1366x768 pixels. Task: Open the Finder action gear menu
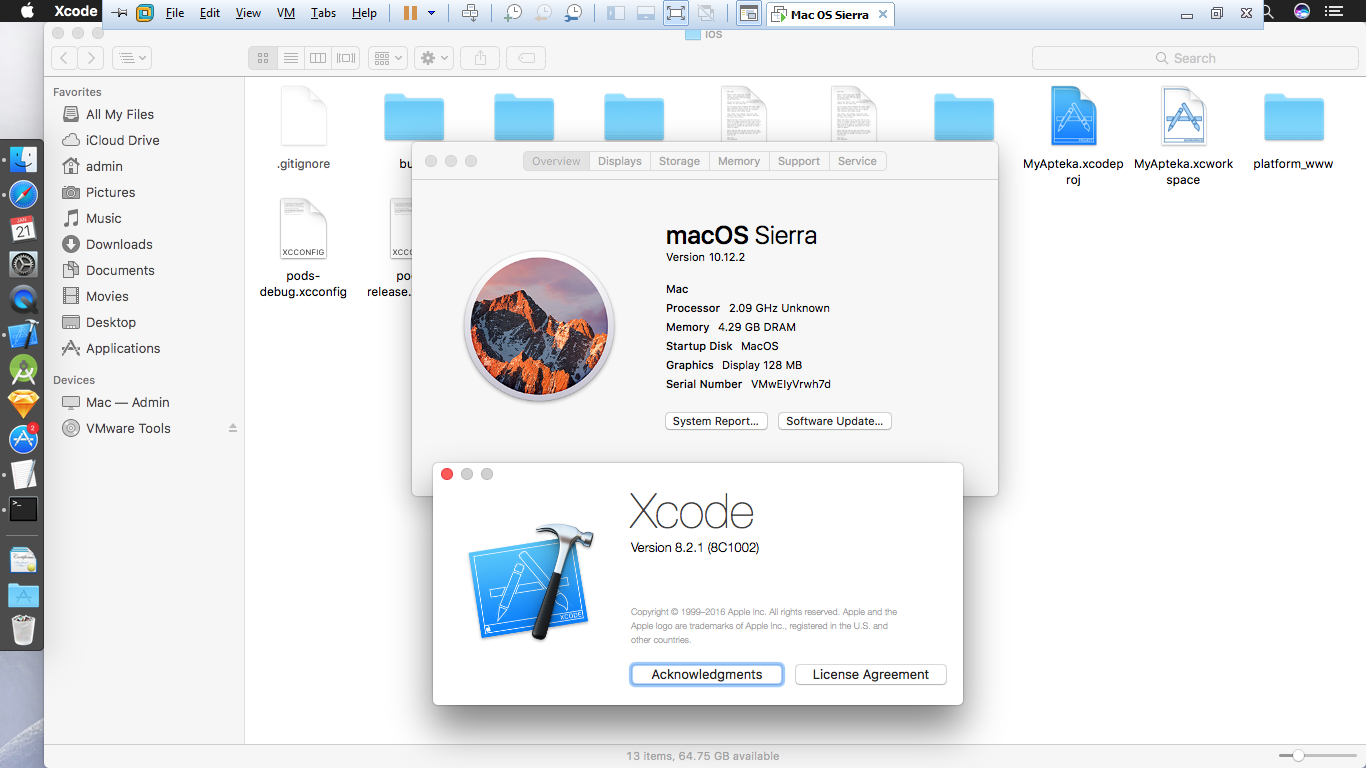click(x=436, y=58)
